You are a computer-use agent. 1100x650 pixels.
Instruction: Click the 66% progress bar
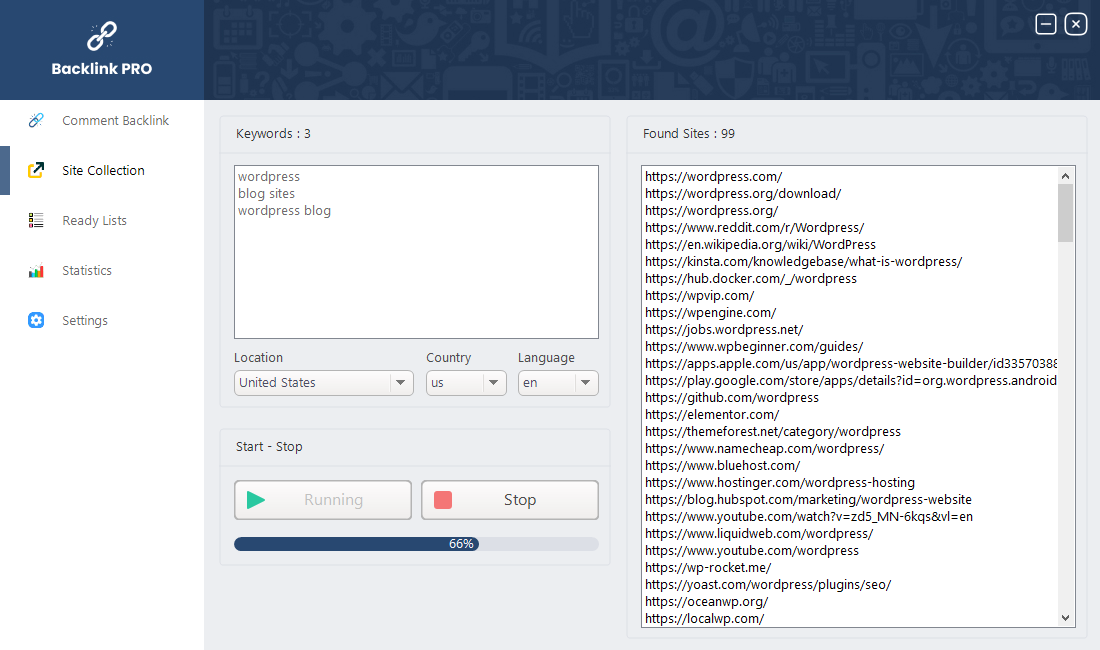point(416,544)
